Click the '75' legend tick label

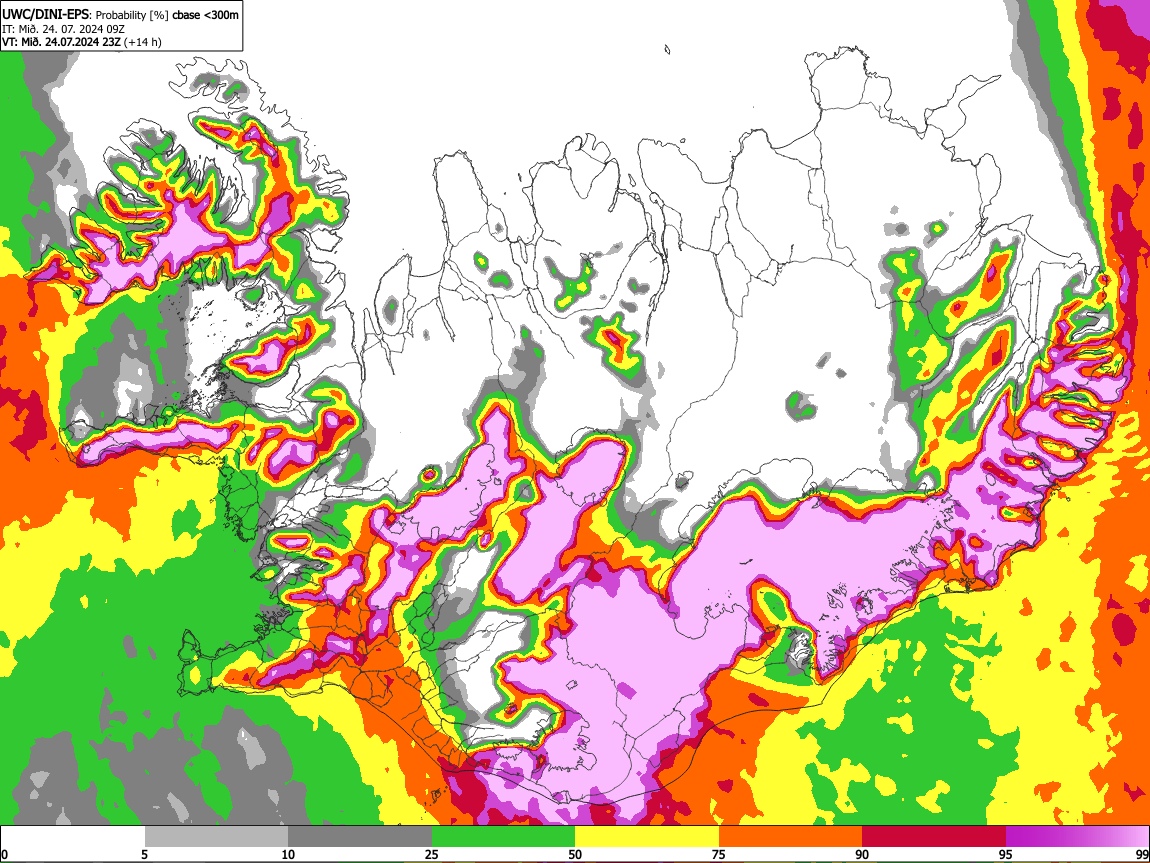tap(719, 854)
